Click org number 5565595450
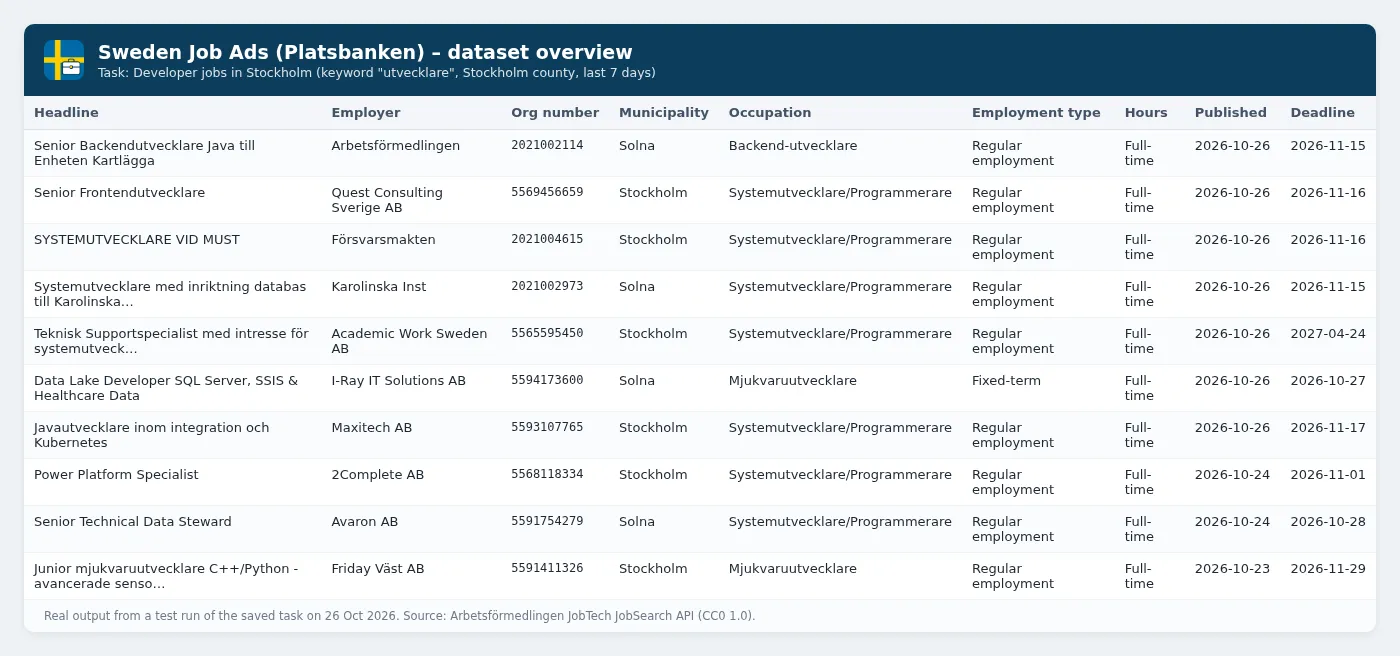Image resolution: width=1400 pixels, height=656 pixels. (x=547, y=334)
